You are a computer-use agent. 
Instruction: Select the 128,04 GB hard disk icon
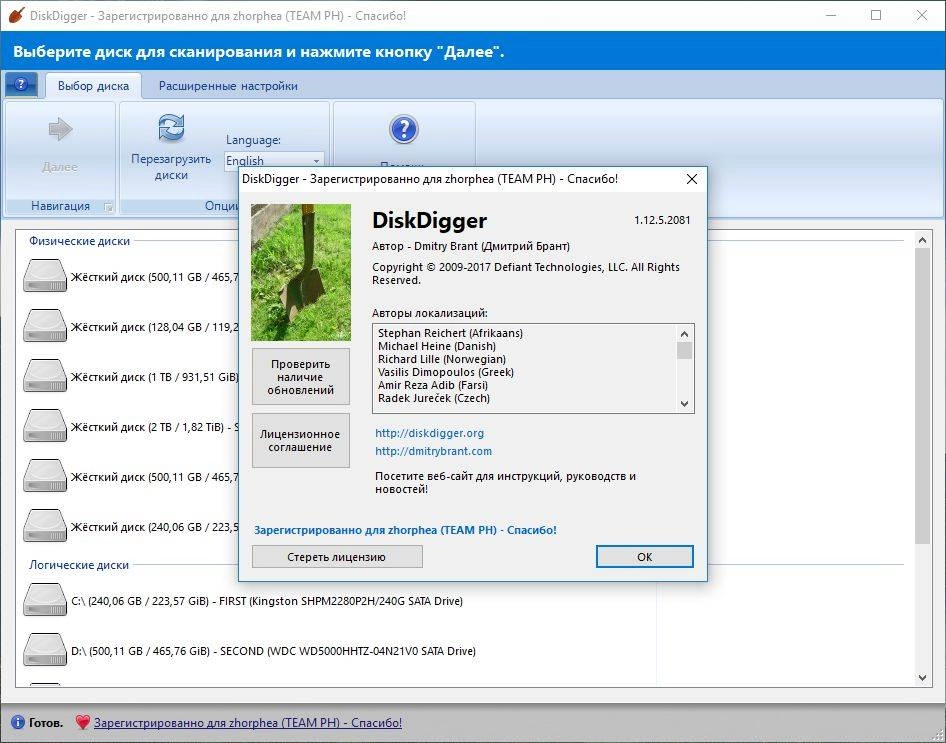45,326
